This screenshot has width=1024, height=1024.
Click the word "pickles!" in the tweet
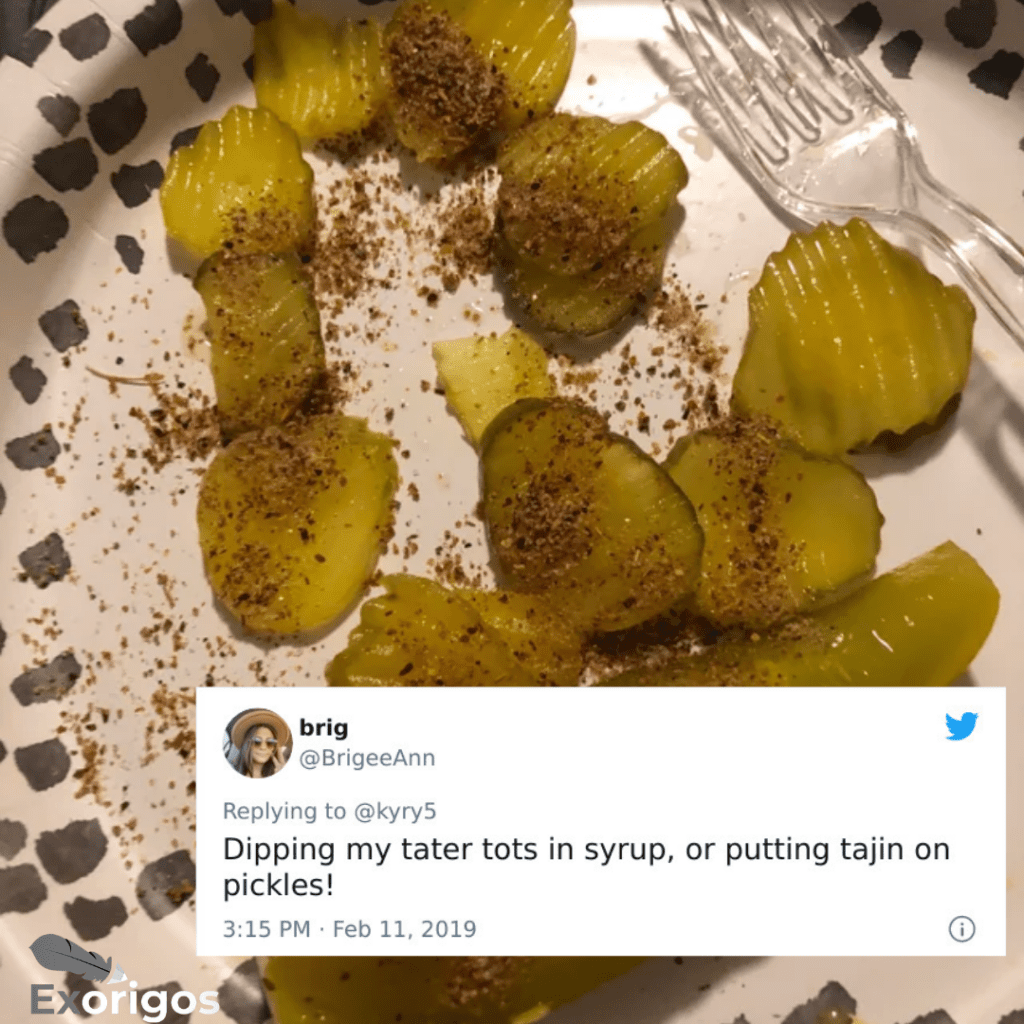[x=278, y=886]
